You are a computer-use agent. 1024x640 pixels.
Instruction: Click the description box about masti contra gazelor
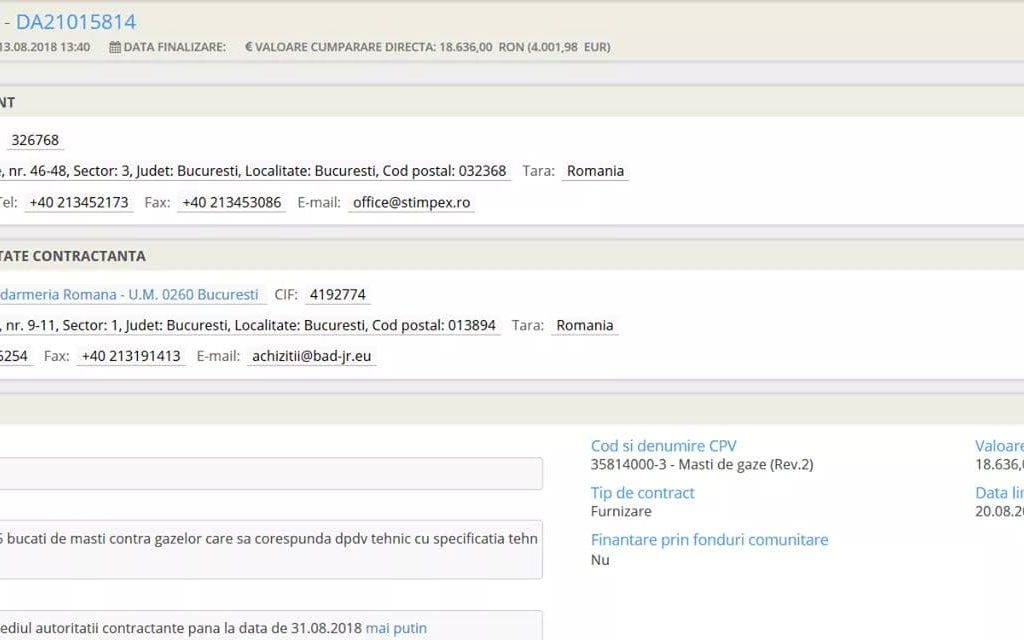[270, 548]
